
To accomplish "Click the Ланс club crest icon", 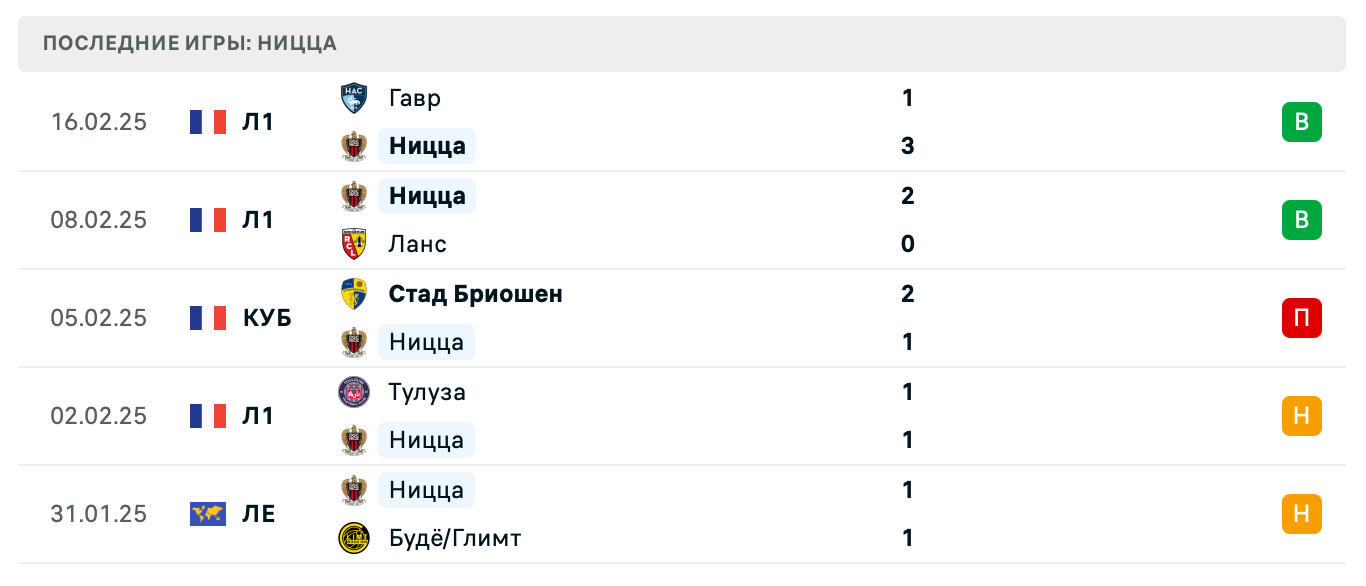I will tap(354, 244).
